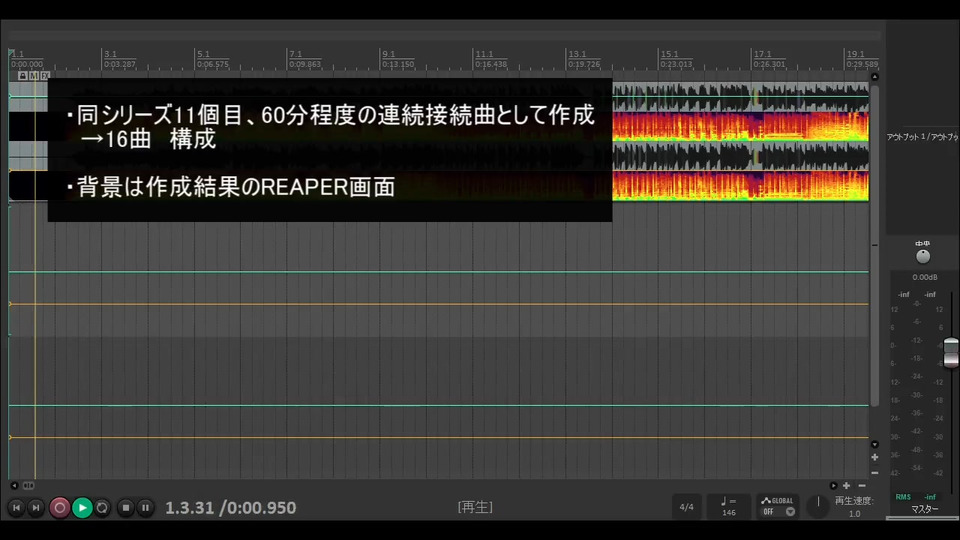The width and height of the screenshot is (960, 540).
Task: Stop playback with the Stop button
Action: point(126,508)
